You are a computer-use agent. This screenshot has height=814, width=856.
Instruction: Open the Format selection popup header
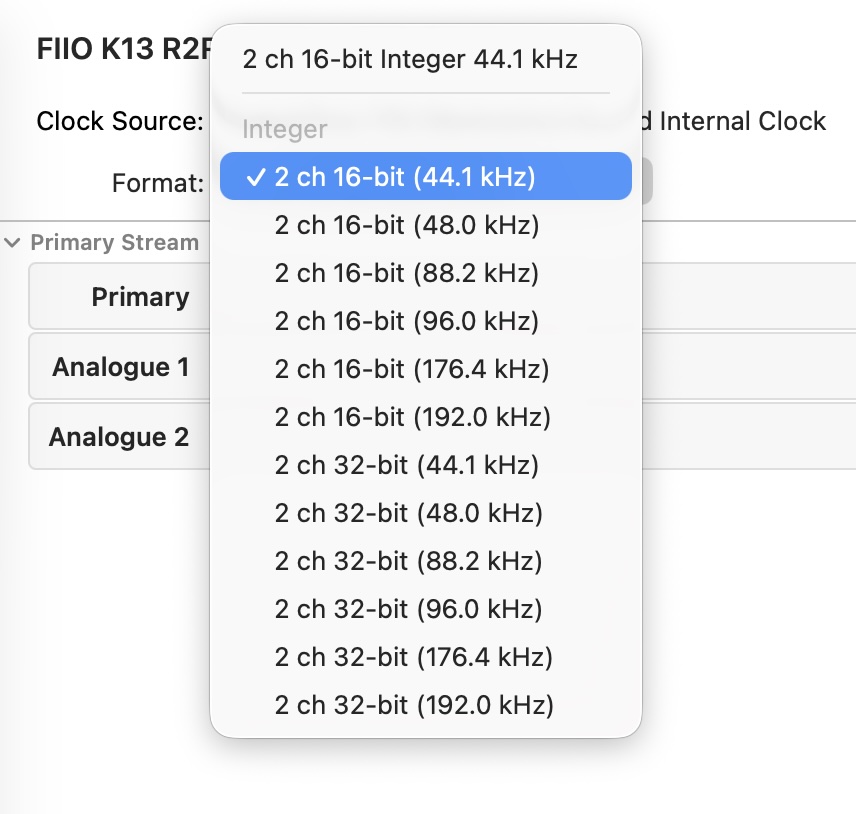coord(409,59)
